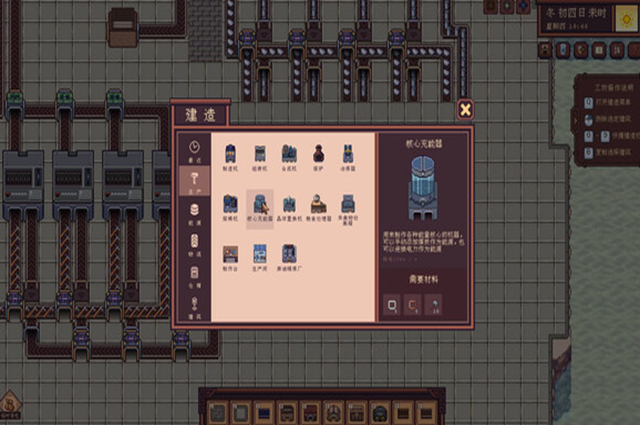This screenshot has width=640, height=425.
Task: Click the fifth small button under the clock
Action: [x=617, y=50]
